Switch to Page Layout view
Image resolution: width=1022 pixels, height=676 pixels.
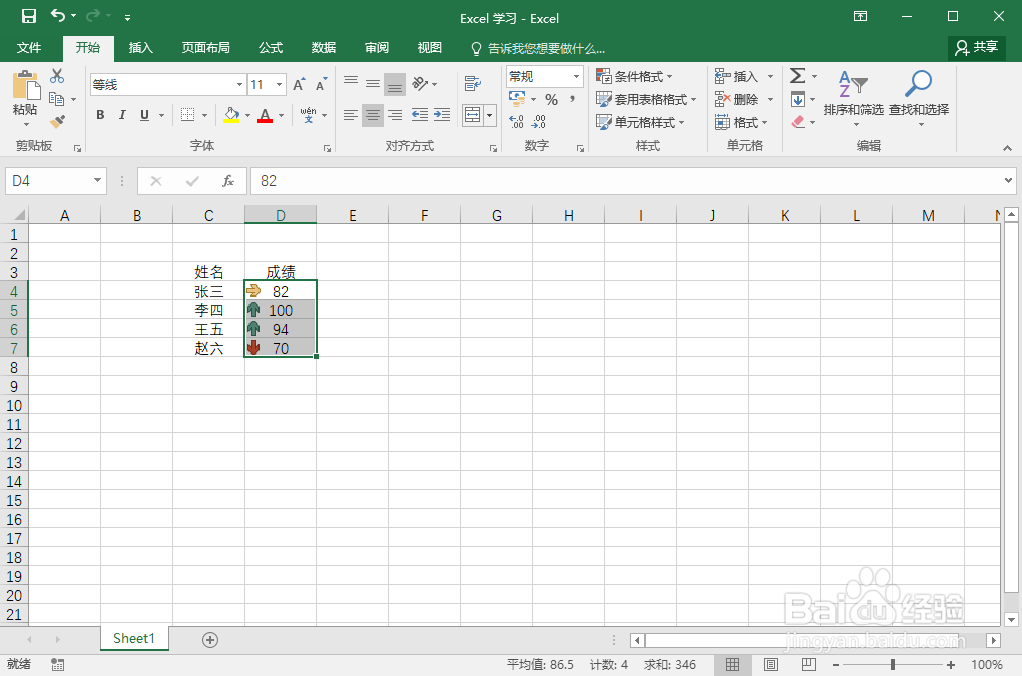pyautogui.click(x=770, y=664)
